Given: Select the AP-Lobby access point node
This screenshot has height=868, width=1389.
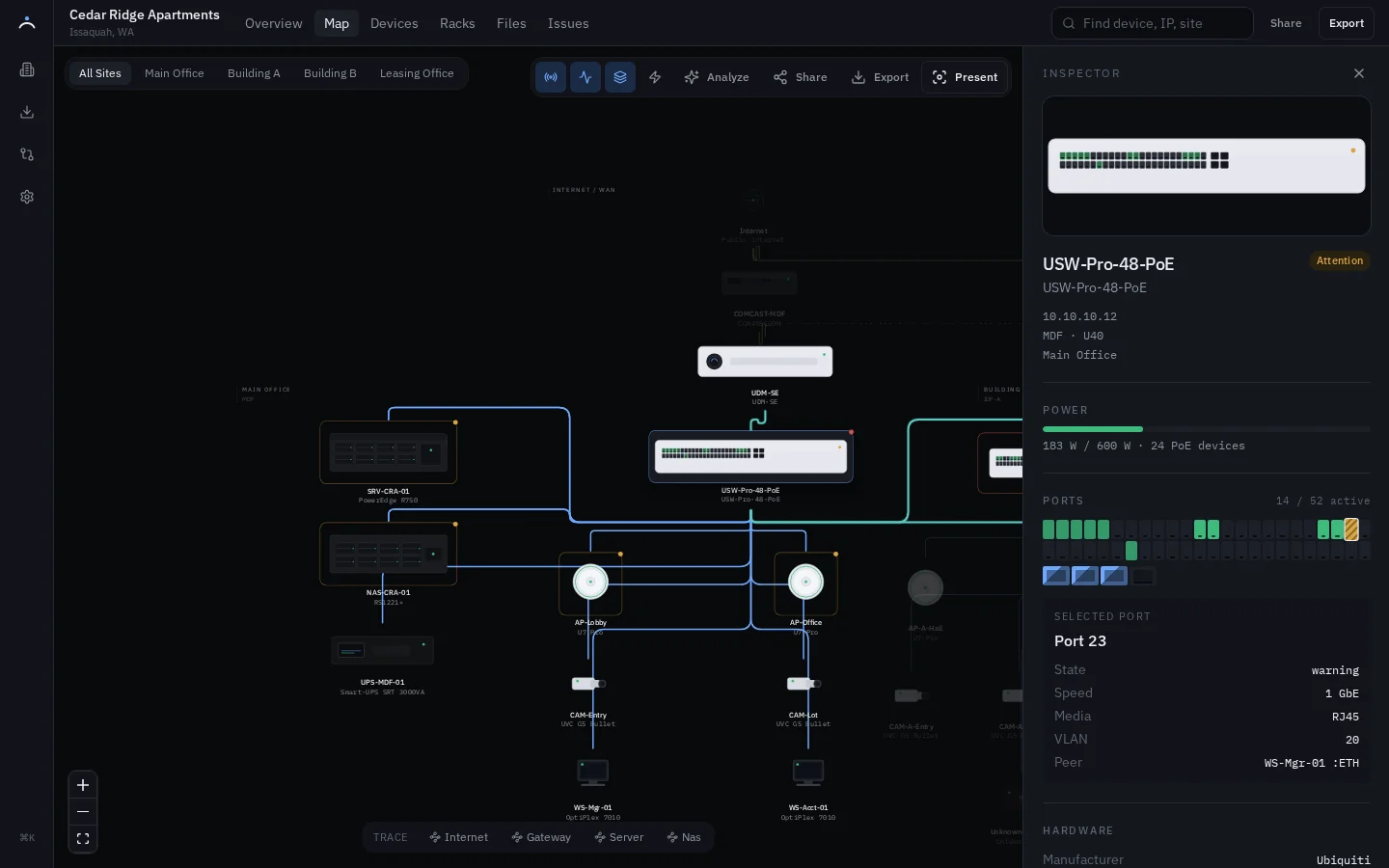Looking at the screenshot, I should click(x=590, y=583).
